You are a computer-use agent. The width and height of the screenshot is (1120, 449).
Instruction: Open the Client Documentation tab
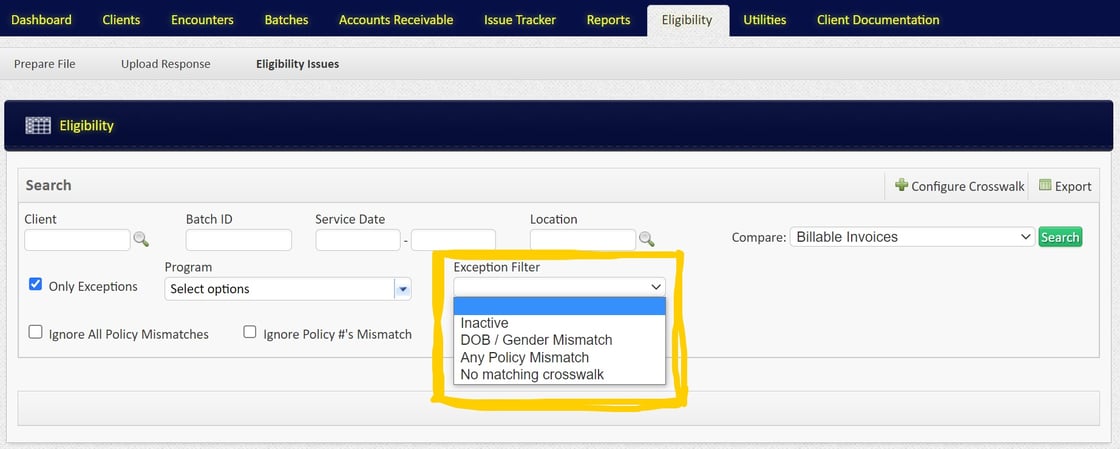coord(879,20)
